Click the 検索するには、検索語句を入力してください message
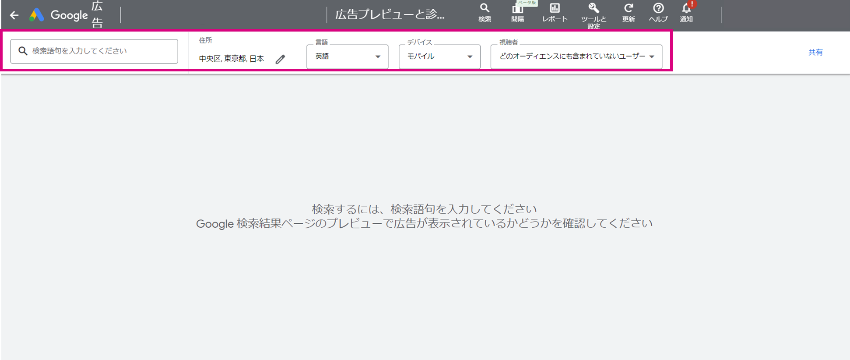 click(424, 209)
